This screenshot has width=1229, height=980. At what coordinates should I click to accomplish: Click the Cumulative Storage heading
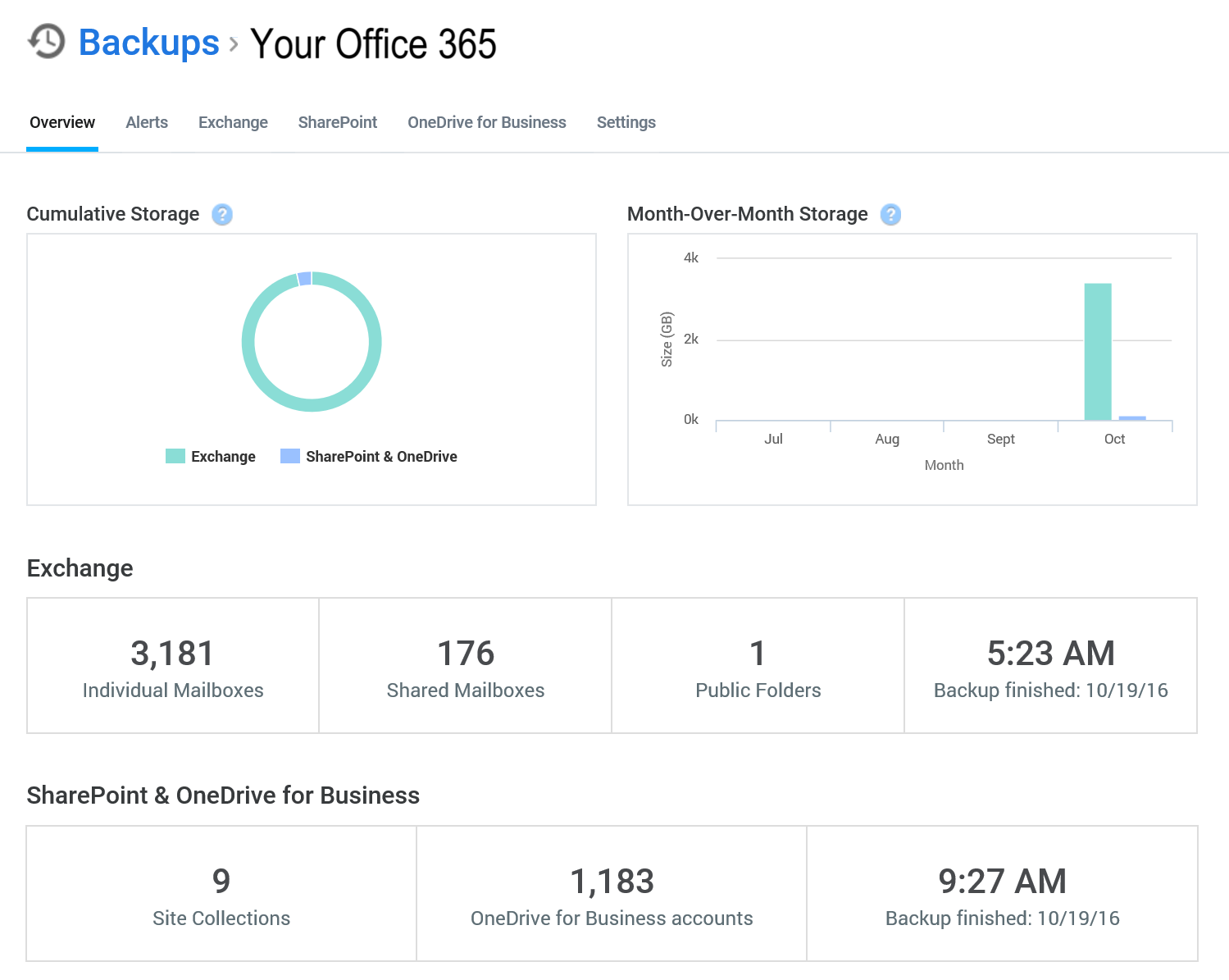pos(113,214)
